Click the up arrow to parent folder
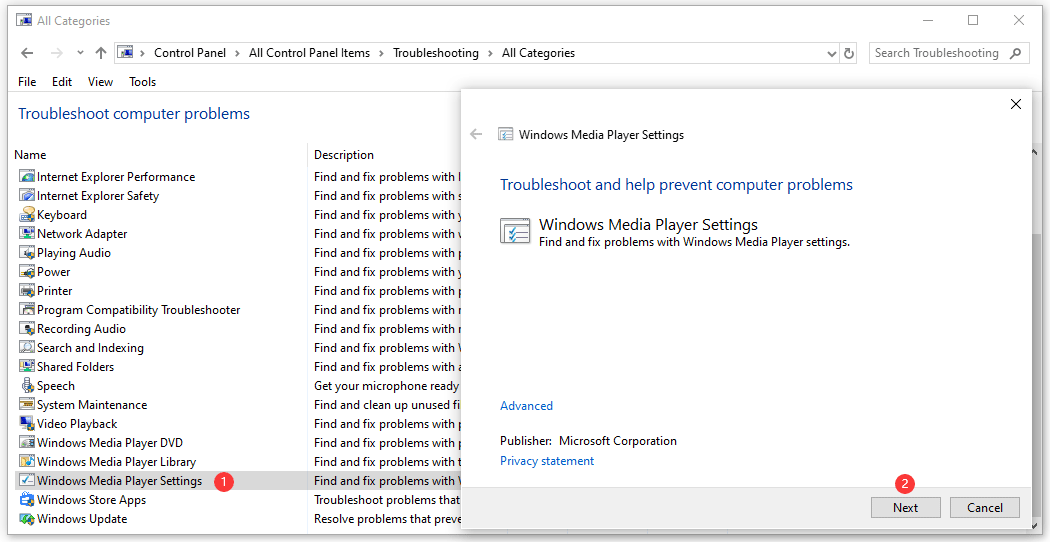This screenshot has height=542, width=1050. tap(101, 53)
